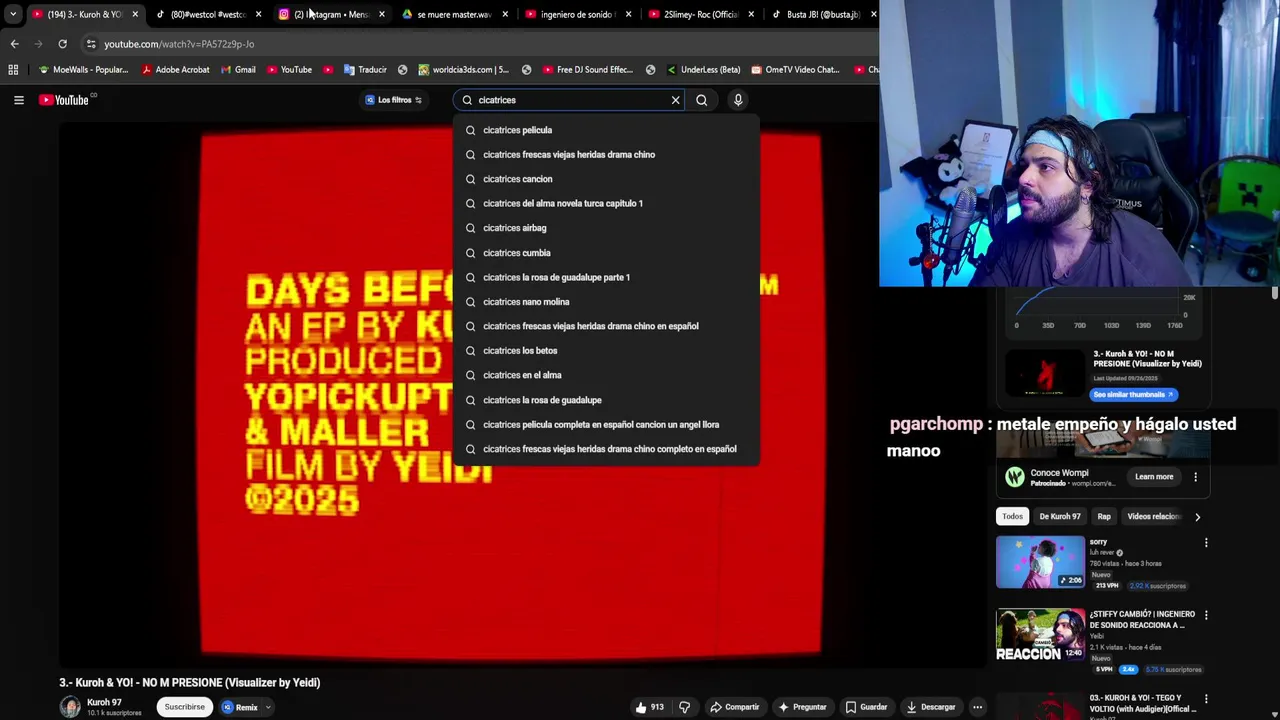Select suggestion cicatrices en el alma
The height and width of the screenshot is (720, 1280).
[x=606, y=375]
